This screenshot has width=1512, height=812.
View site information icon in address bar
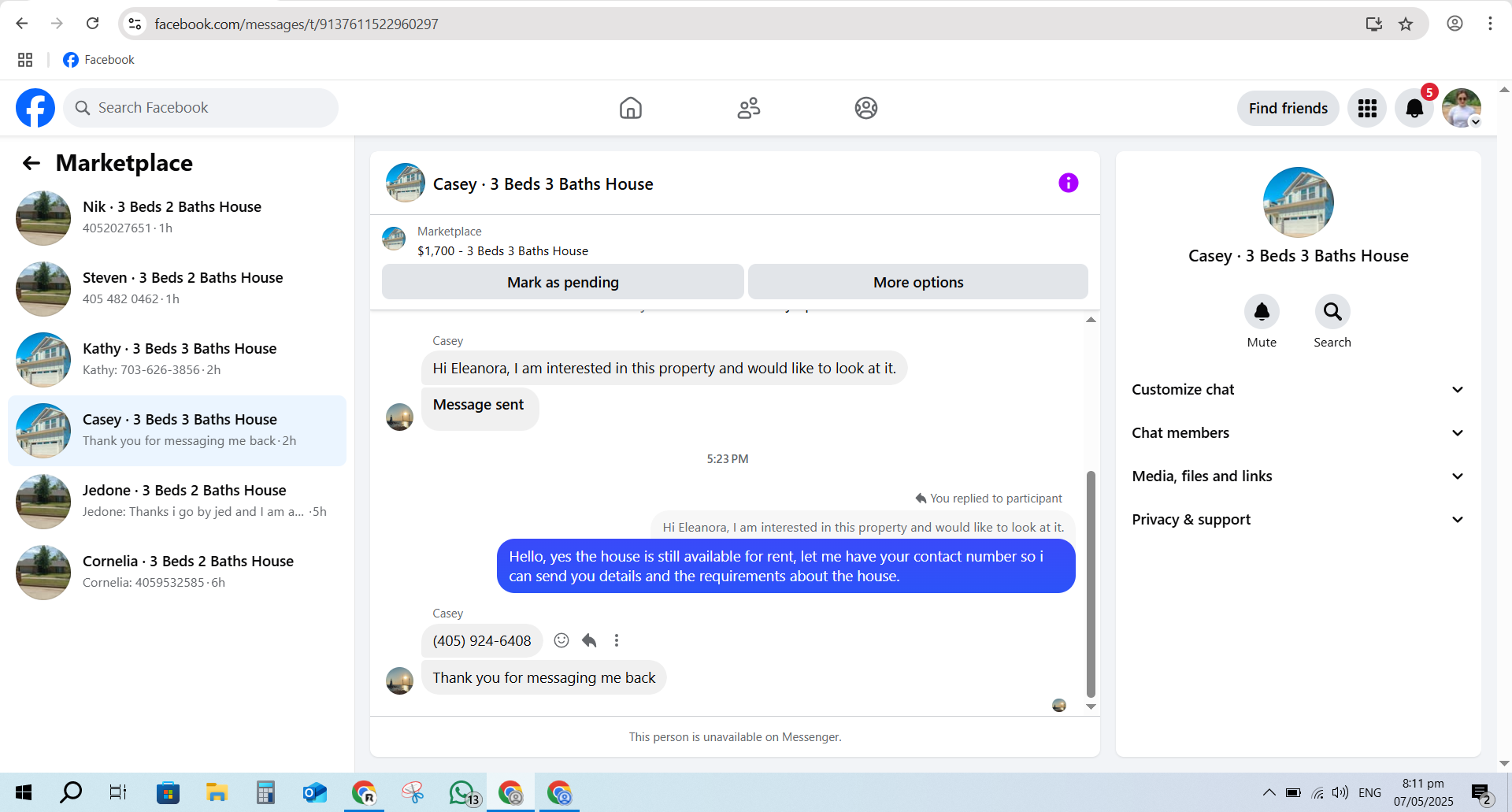(x=135, y=24)
